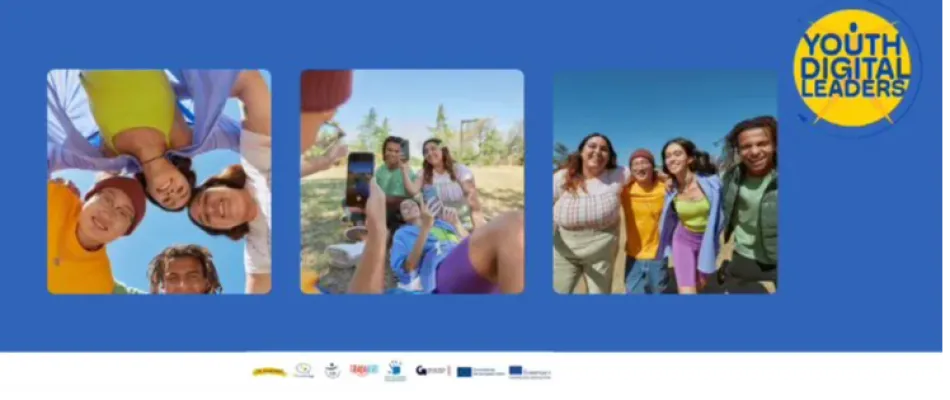Click the dark G partner logo
Image resolution: width=950 pixels, height=400 pixels.
point(432,371)
